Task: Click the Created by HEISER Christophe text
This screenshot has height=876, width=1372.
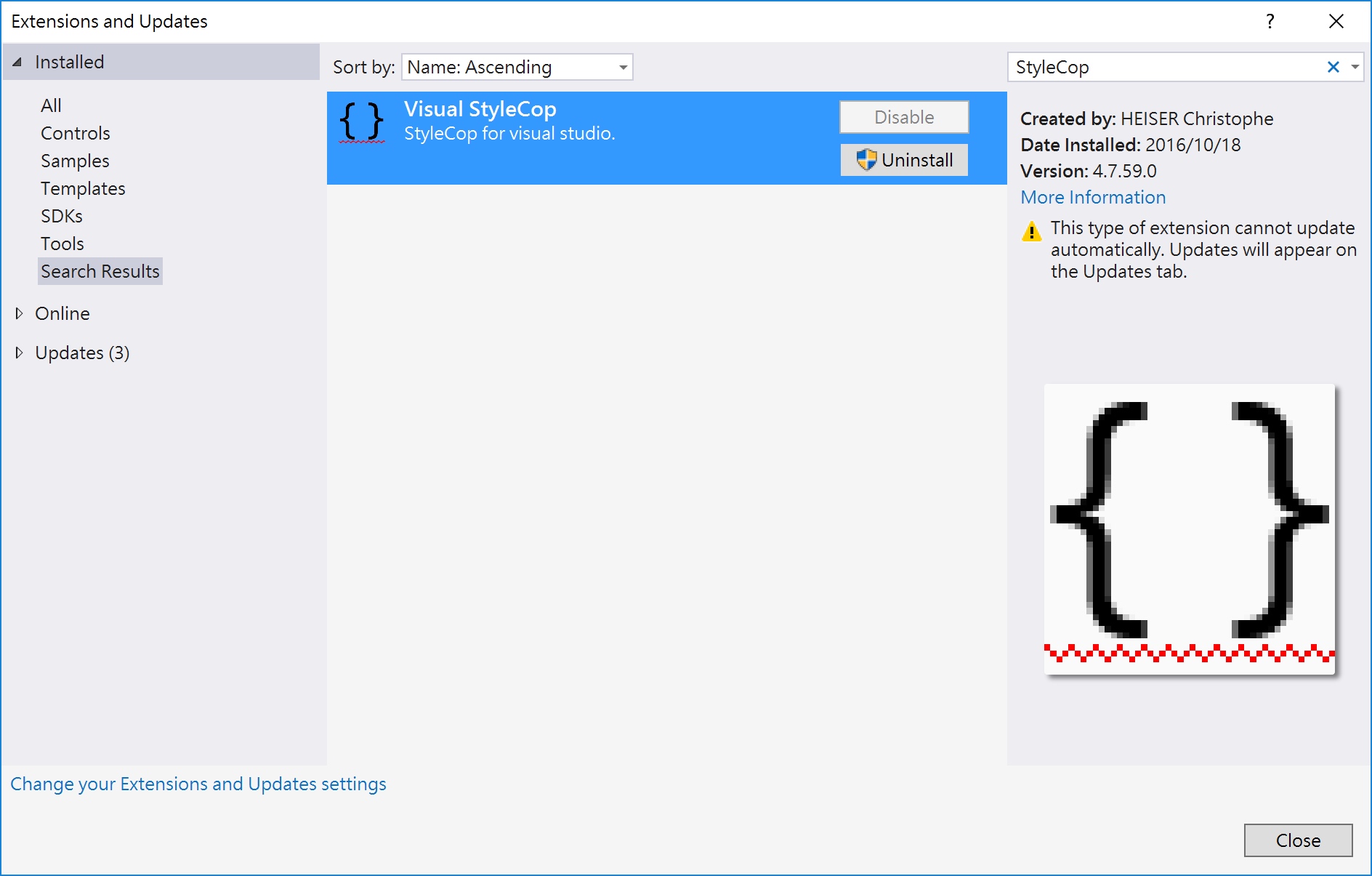Action: coord(1147,118)
